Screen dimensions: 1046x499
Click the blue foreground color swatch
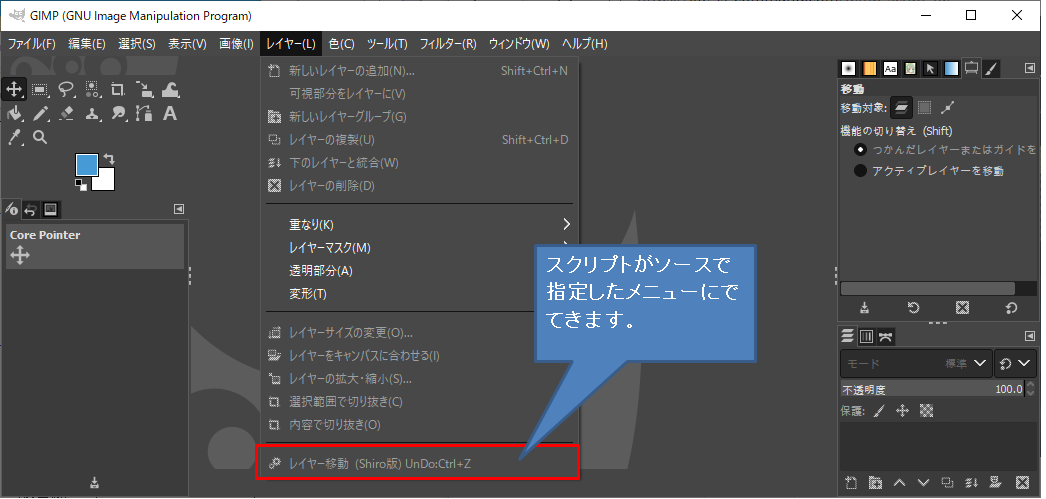tap(87, 165)
